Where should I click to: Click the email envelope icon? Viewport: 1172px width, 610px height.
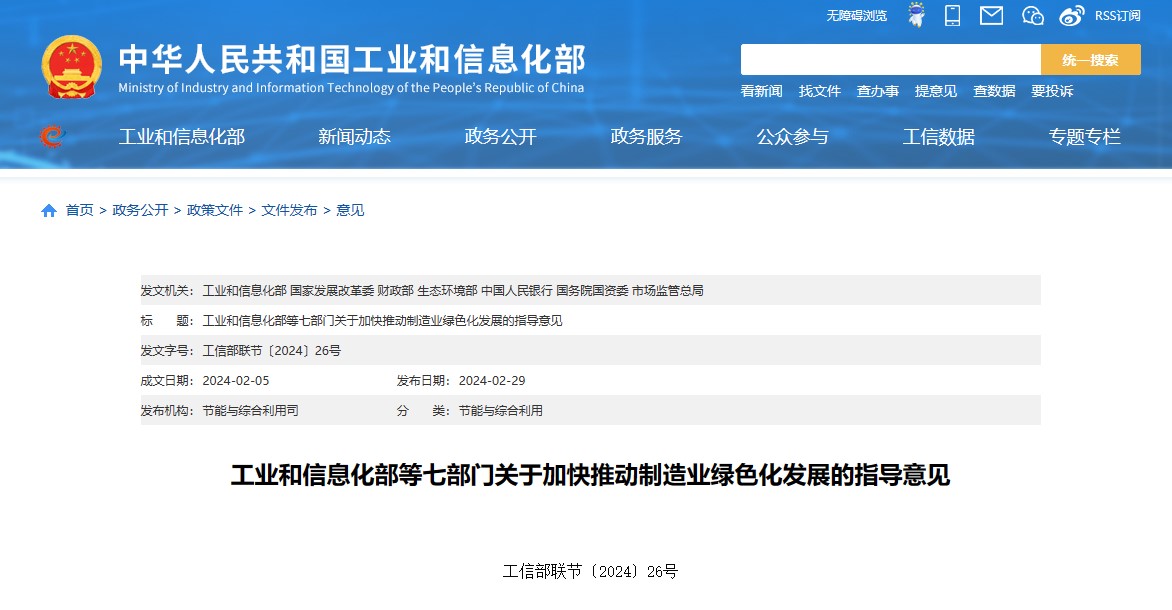(991, 15)
